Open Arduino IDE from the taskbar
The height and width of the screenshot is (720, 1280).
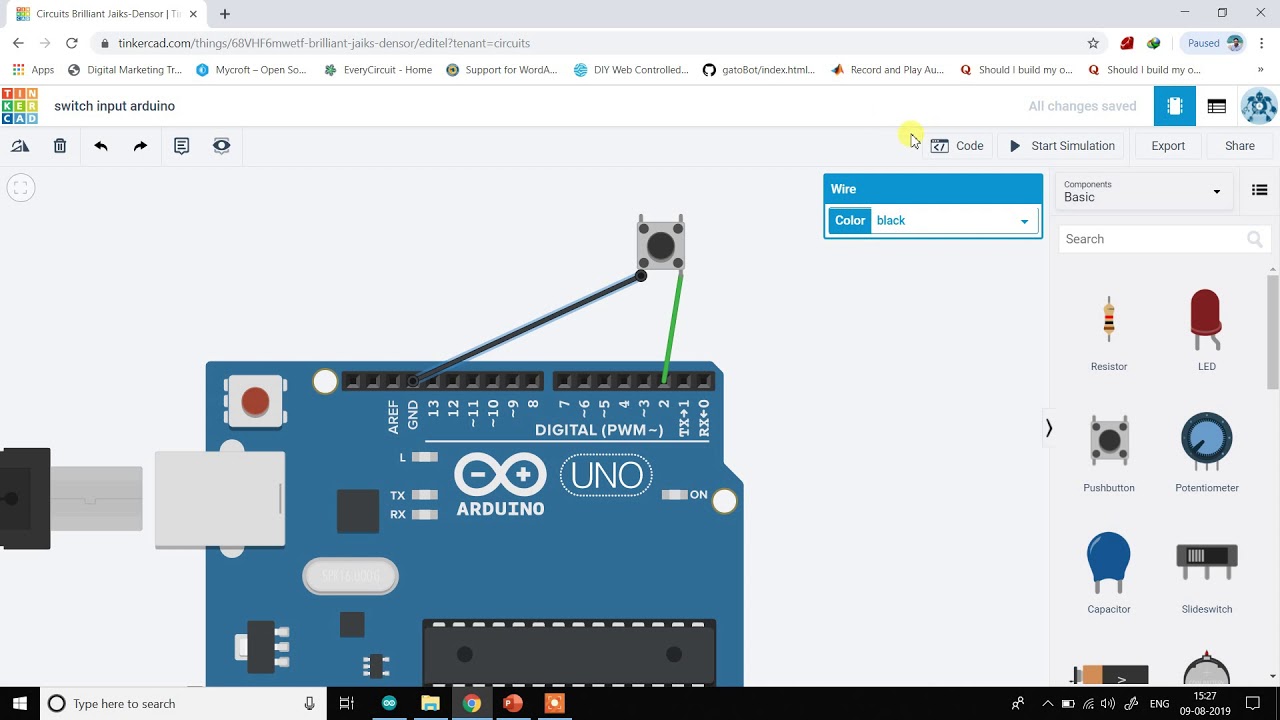coord(389,704)
